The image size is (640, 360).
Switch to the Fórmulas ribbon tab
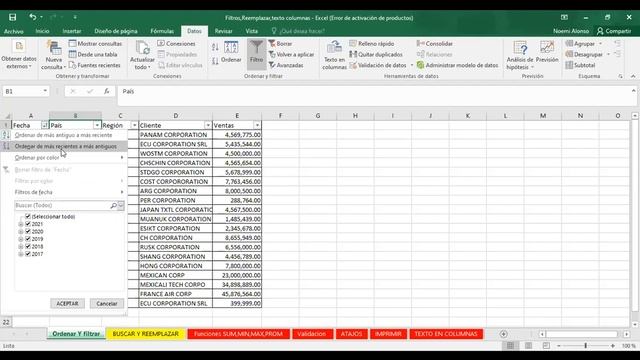(162, 31)
